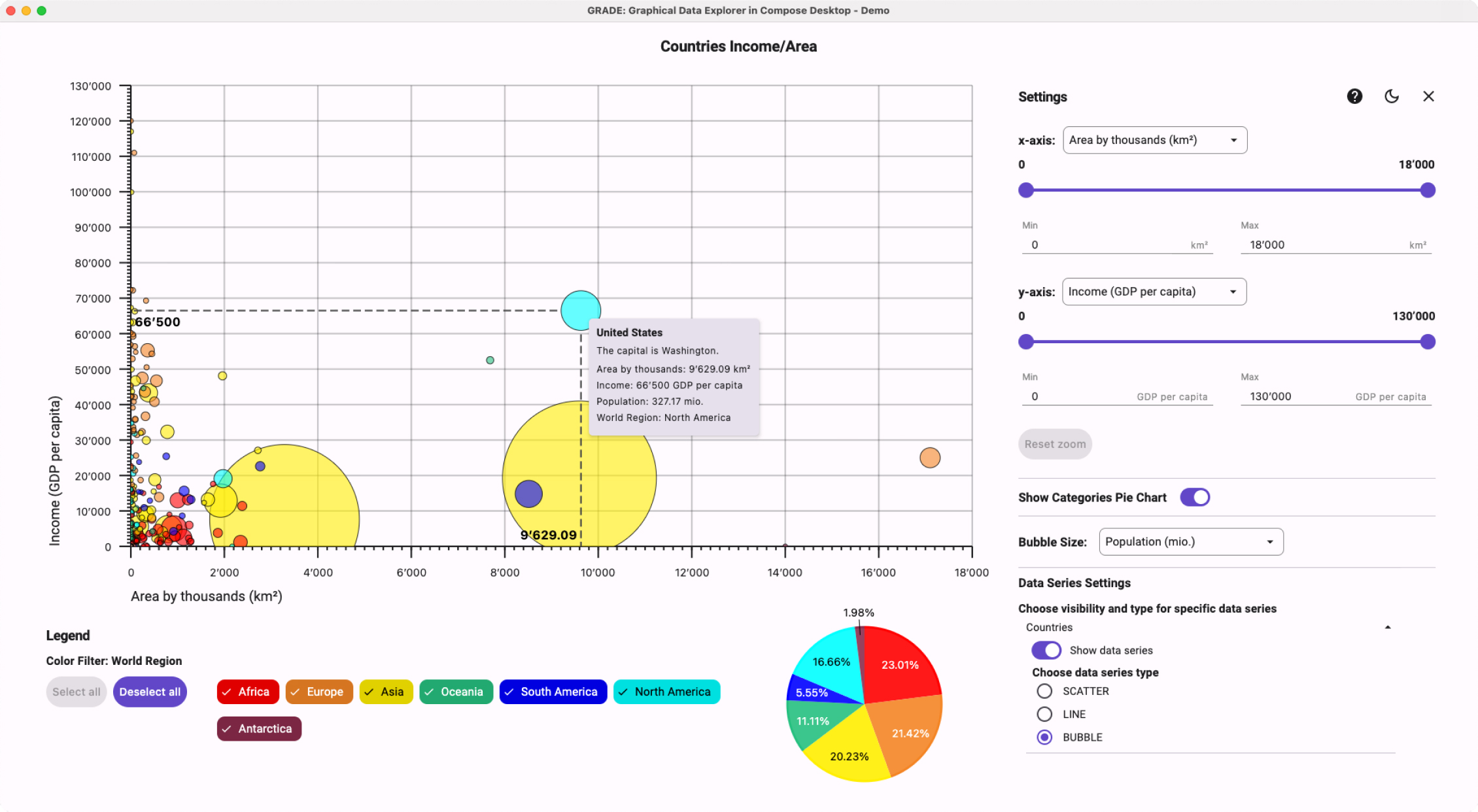Toggle the Oceania region filter chip
1478x812 pixels.
point(456,692)
